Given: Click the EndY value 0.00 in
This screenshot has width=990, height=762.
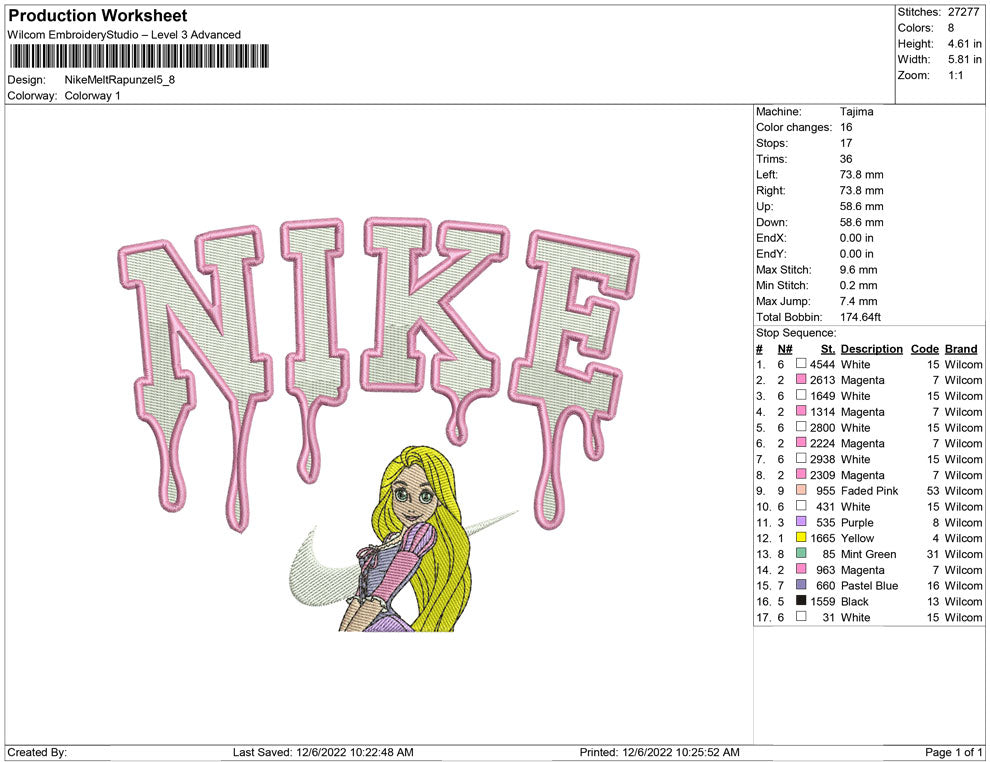Looking at the screenshot, I should pos(857,254).
